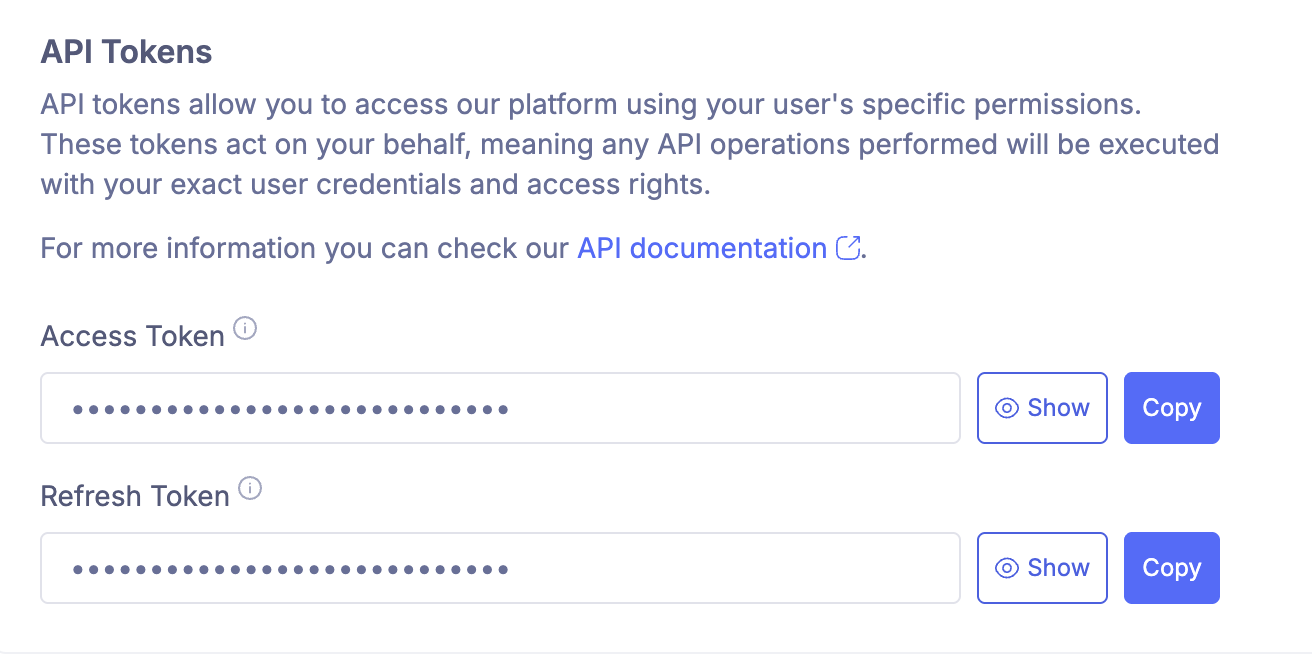Click the eye icon in Access Token Show button

(1009, 407)
